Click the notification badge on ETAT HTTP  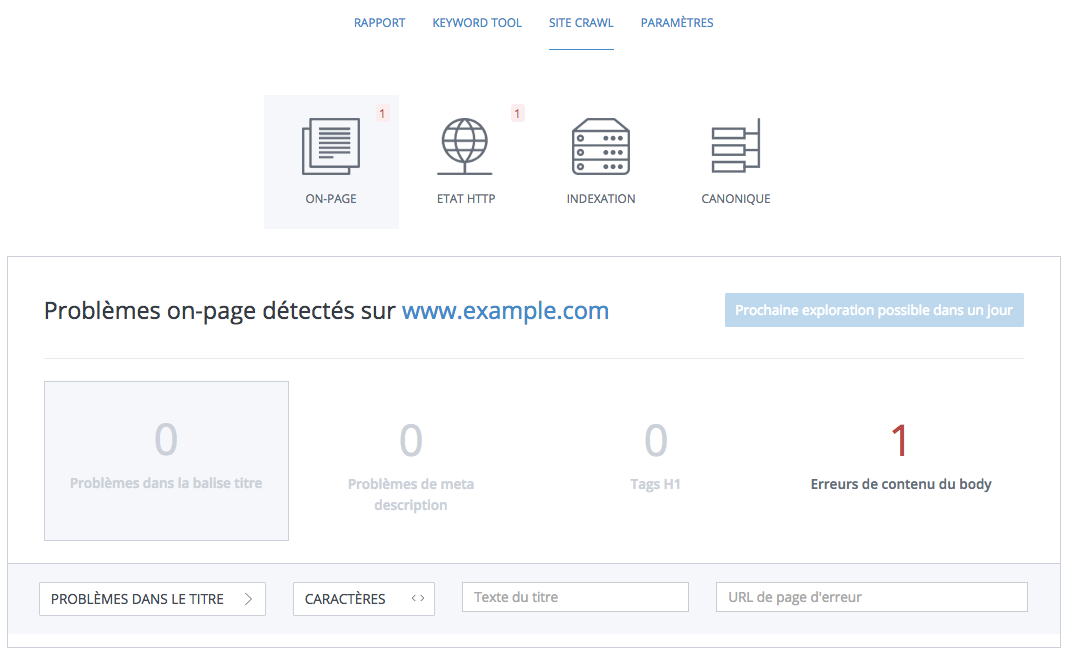pyautogui.click(x=517, y=113)
